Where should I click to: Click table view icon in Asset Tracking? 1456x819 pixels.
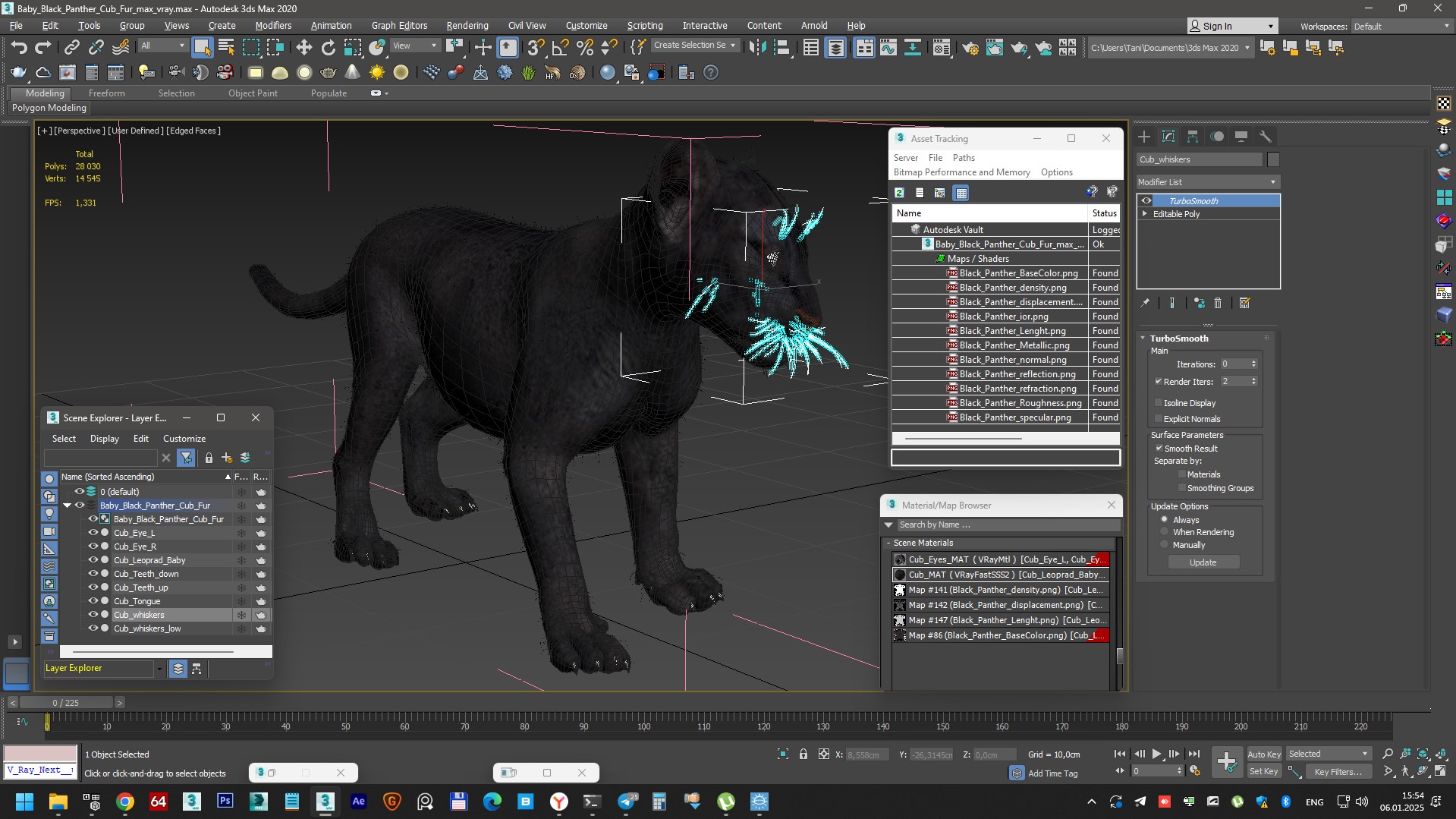(x=961, y=193)
